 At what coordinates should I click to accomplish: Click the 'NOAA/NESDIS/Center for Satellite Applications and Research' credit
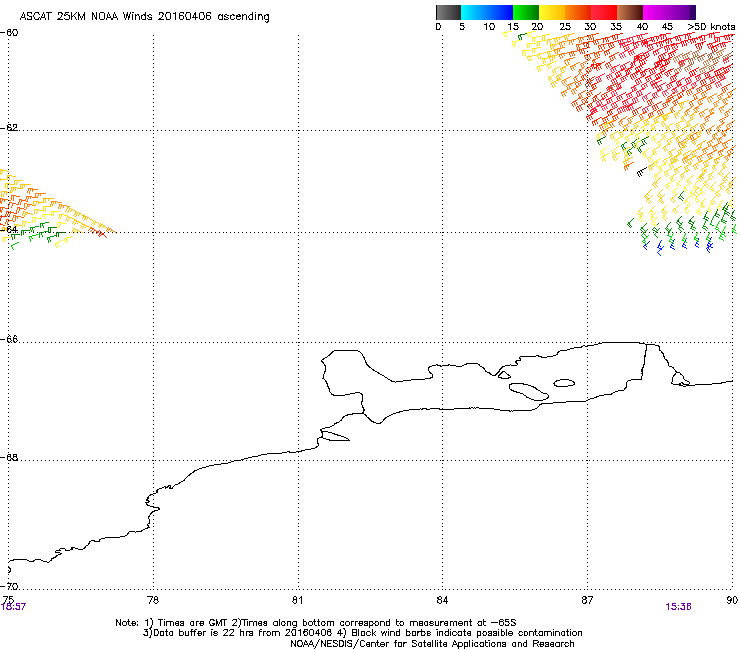pyautogui.click(x=432, y=644)
